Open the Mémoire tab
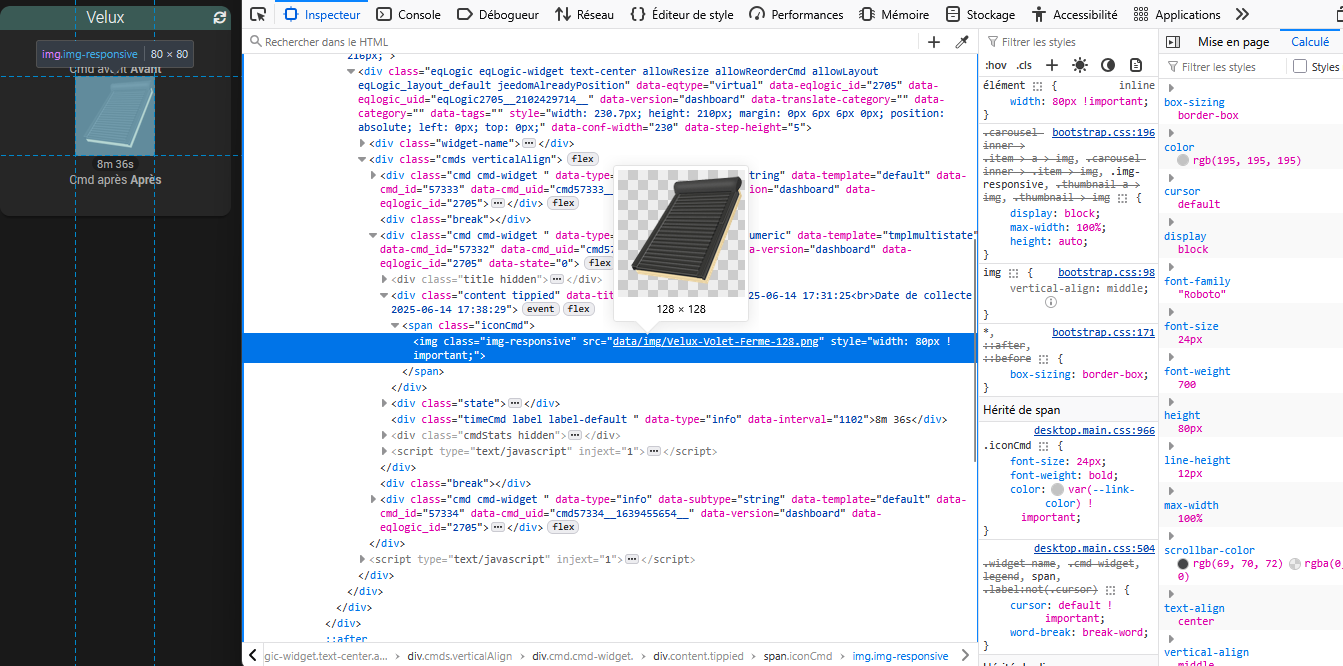 click(895, 14)
